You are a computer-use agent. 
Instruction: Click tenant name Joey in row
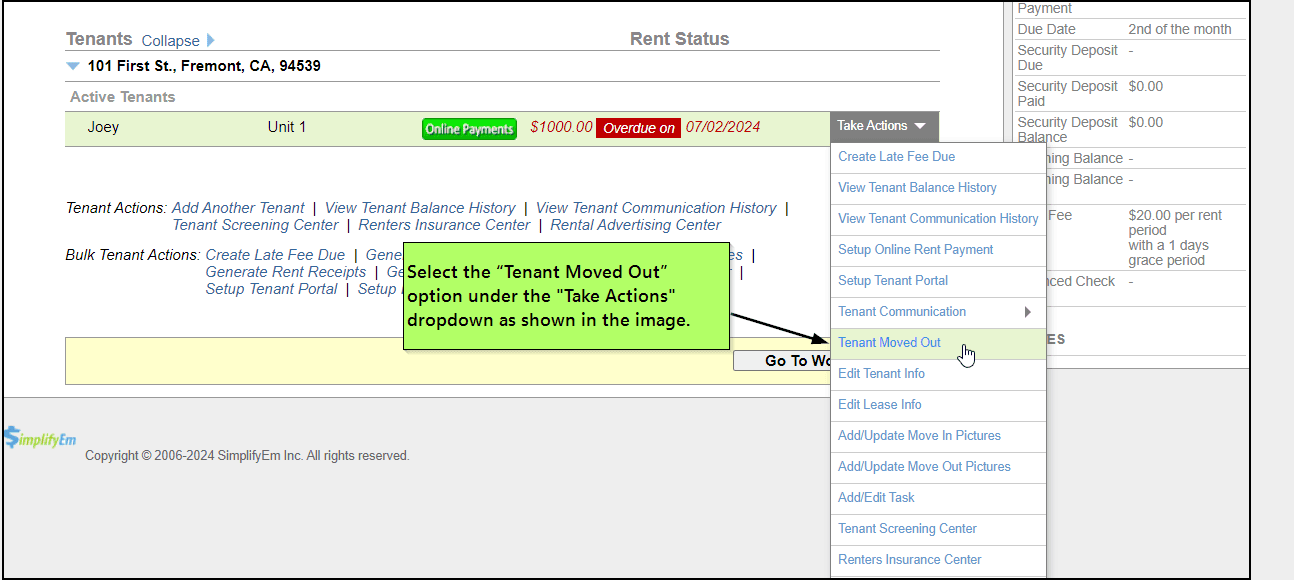point(103,127)
